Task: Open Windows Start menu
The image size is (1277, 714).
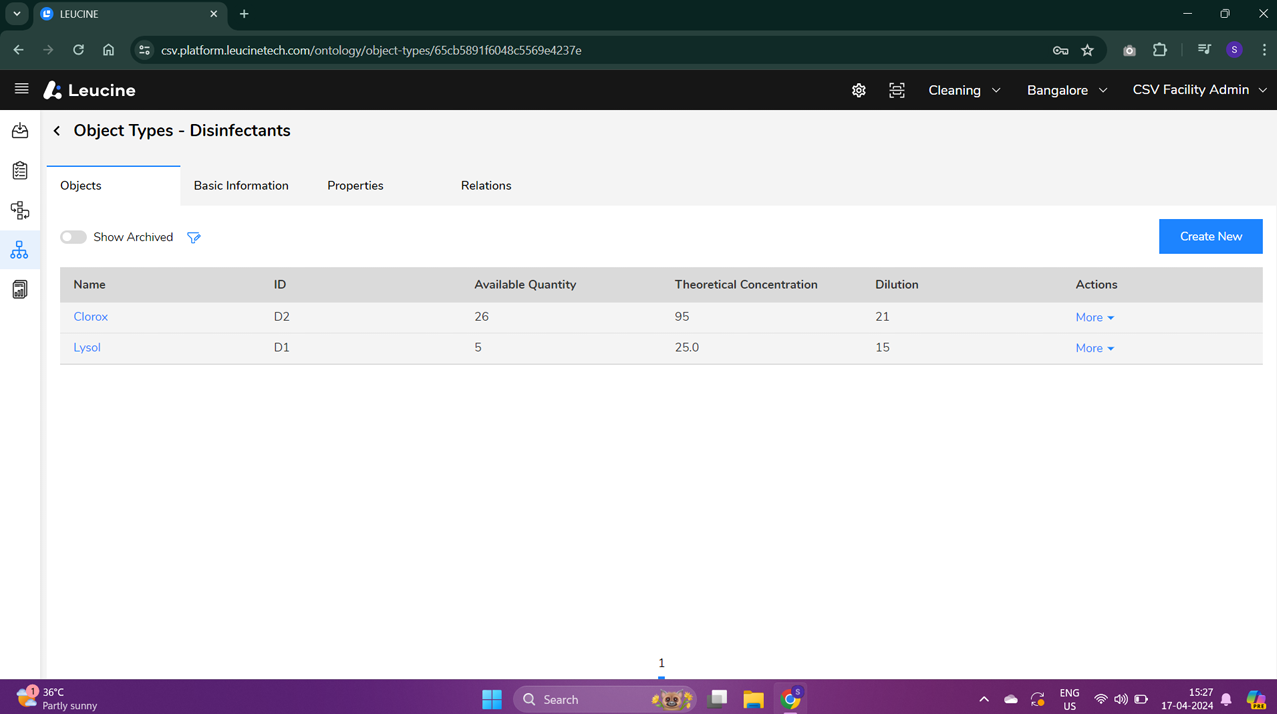Action: click(x=492, y=699)
